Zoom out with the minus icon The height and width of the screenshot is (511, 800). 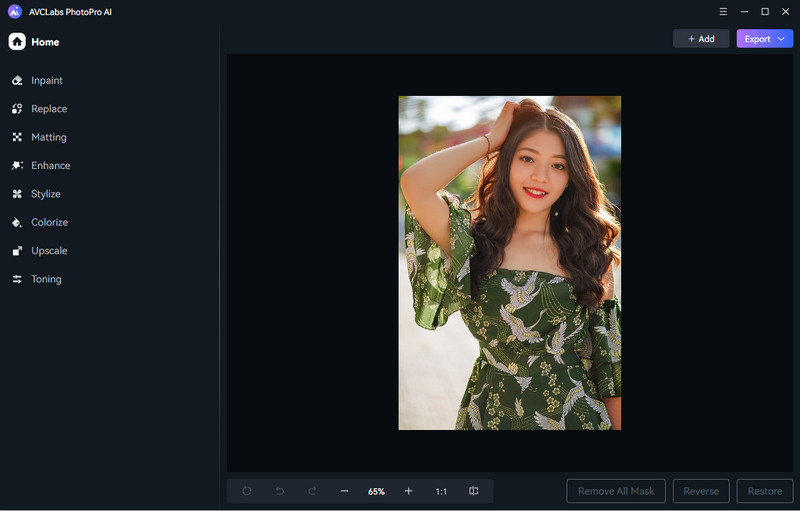(344, 491)
